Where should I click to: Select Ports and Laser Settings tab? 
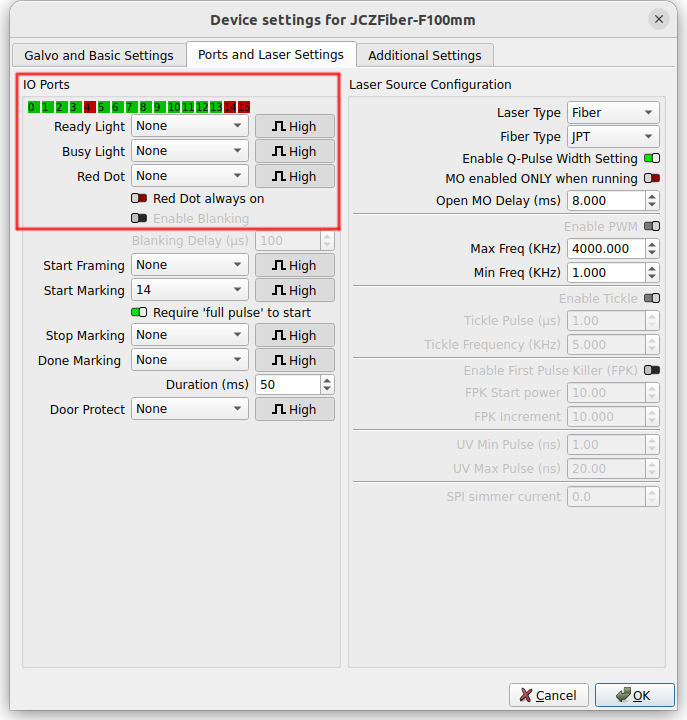pyautogui.click(x=271, y=55)
